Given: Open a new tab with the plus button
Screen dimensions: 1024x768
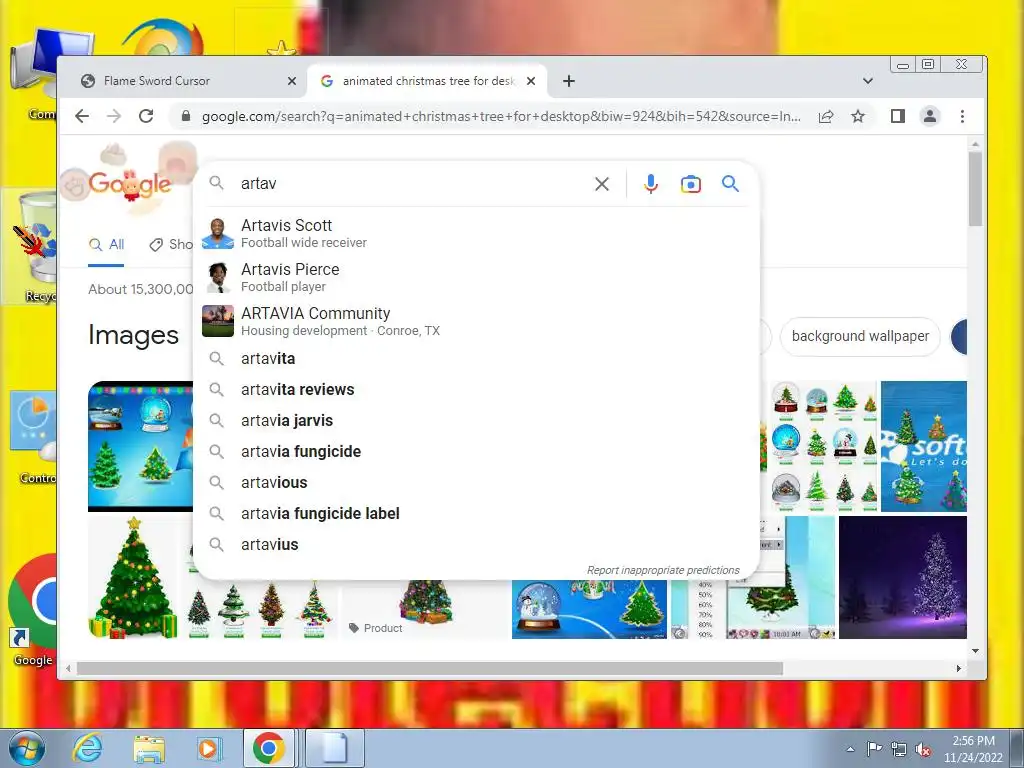Looking at the screenshot, I should tap(569, 81).
